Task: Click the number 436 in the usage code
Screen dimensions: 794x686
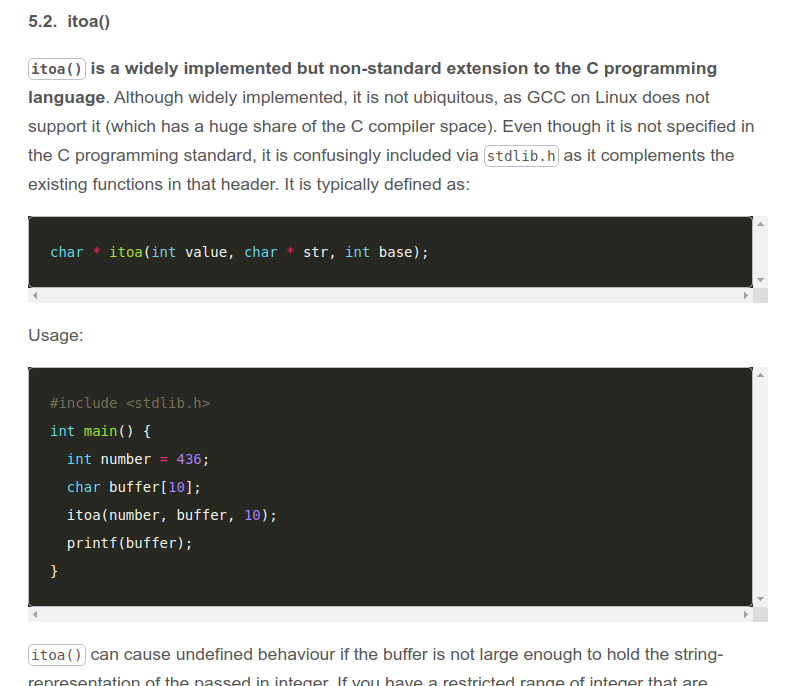Action: 189,459
